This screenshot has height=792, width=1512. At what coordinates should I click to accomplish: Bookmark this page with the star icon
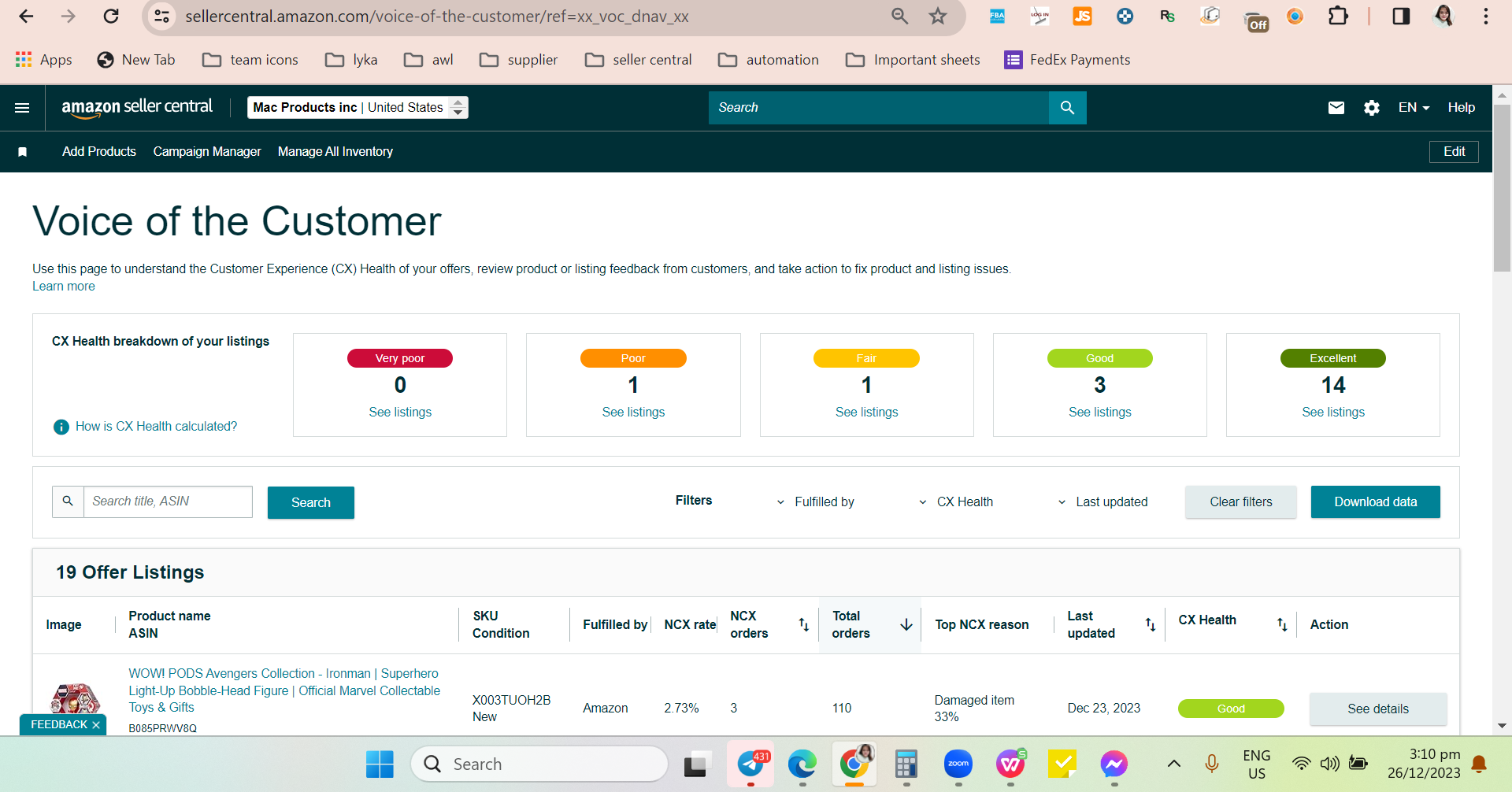click(x=937, y=17)
